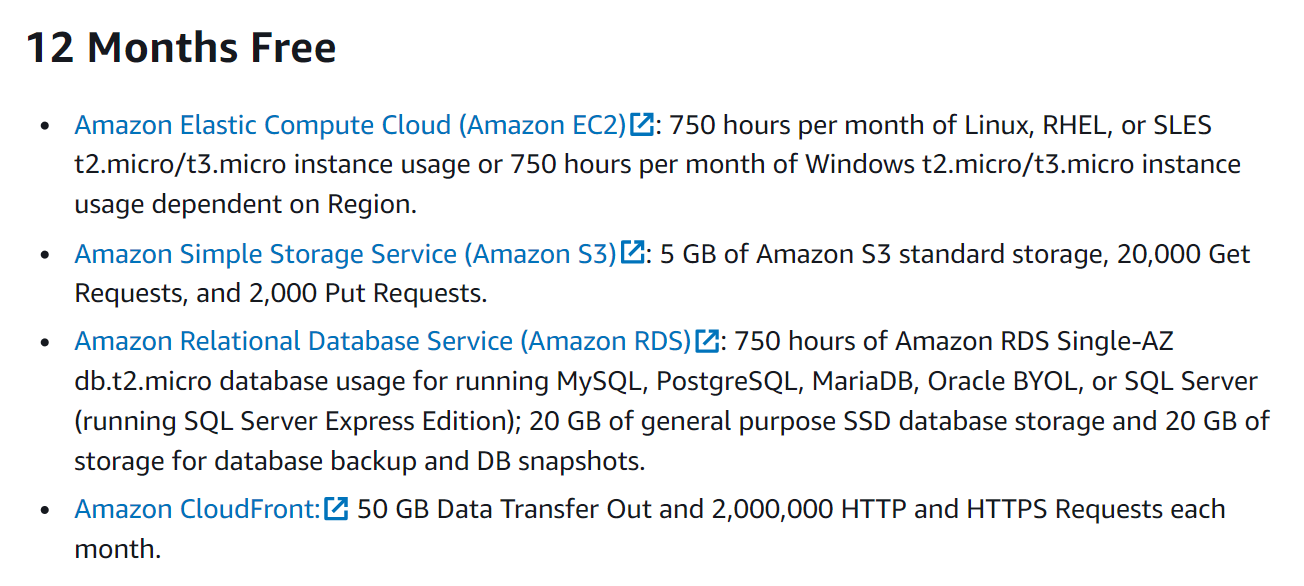Click the bullet point before the CloudFront entry
1304x586 pixels.
click(x=44, y=511)
